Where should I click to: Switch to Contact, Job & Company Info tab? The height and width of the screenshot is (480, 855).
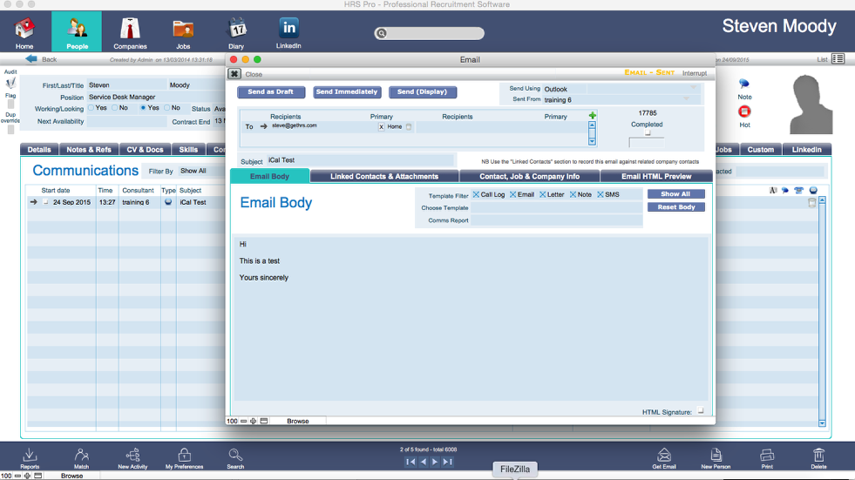pos(529,176)
